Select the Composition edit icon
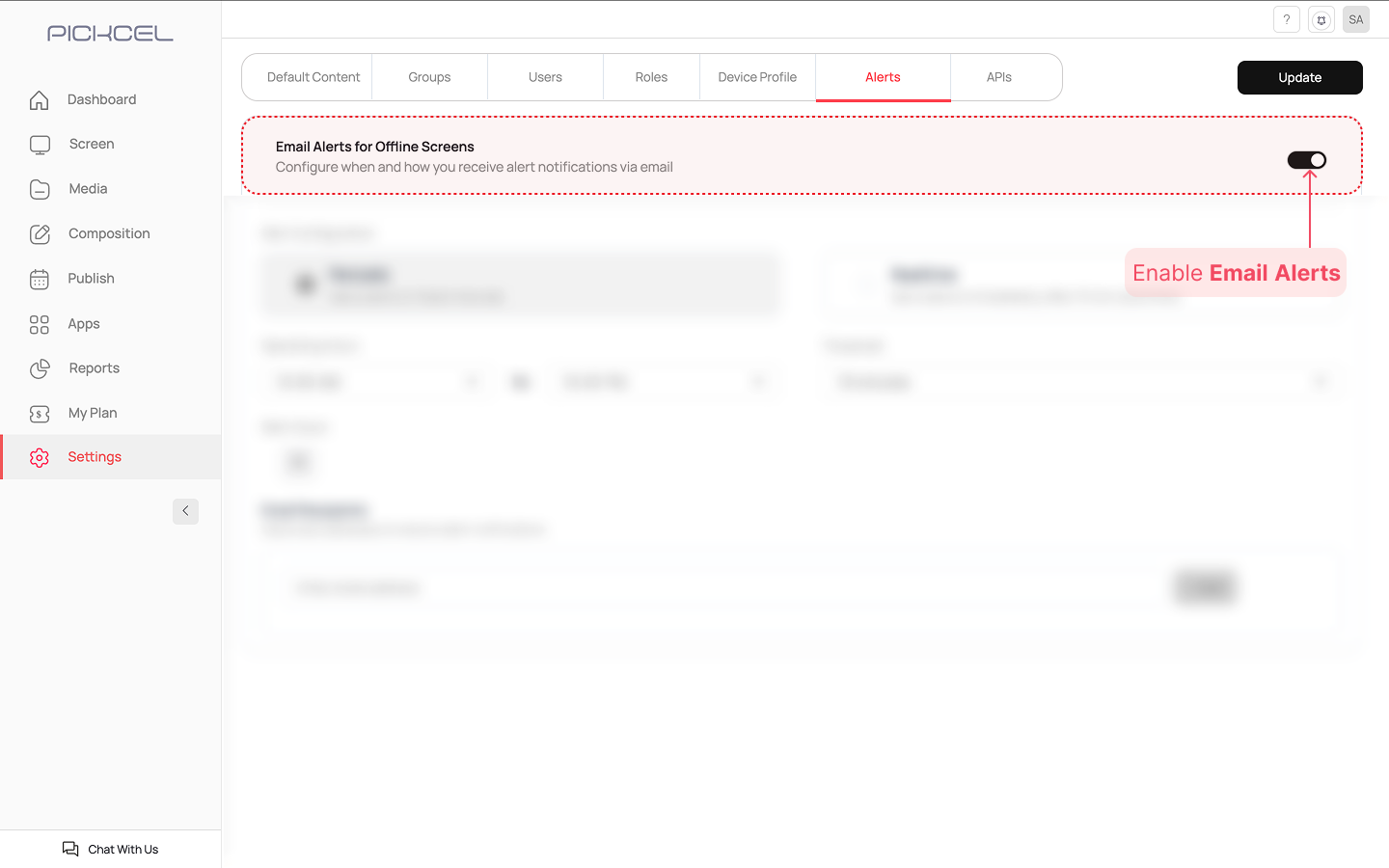The height and width of the screenshot is (868, 1389). pos(40,234)
